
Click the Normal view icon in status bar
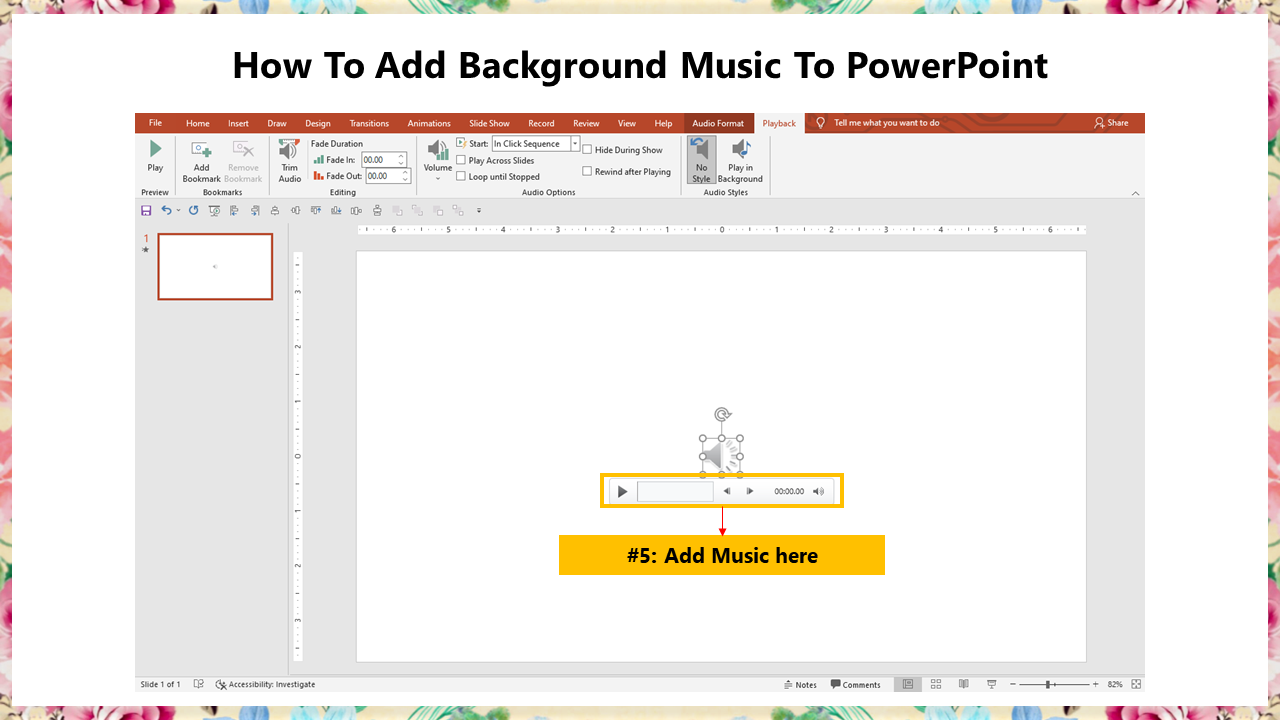(x=908, y=684)
